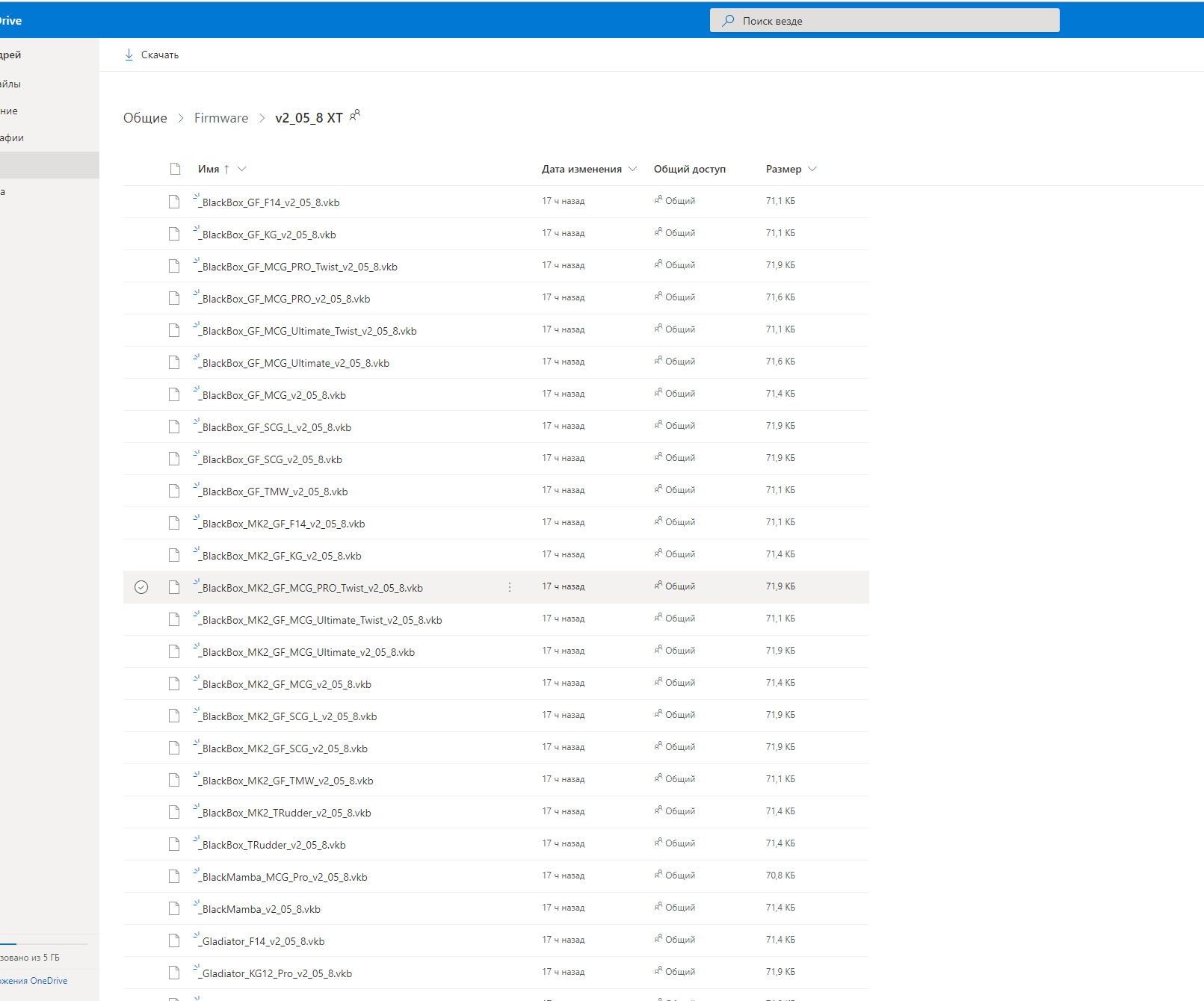
Task: Click OneDrive apps link in sidebar
Action: pos(34,981)
